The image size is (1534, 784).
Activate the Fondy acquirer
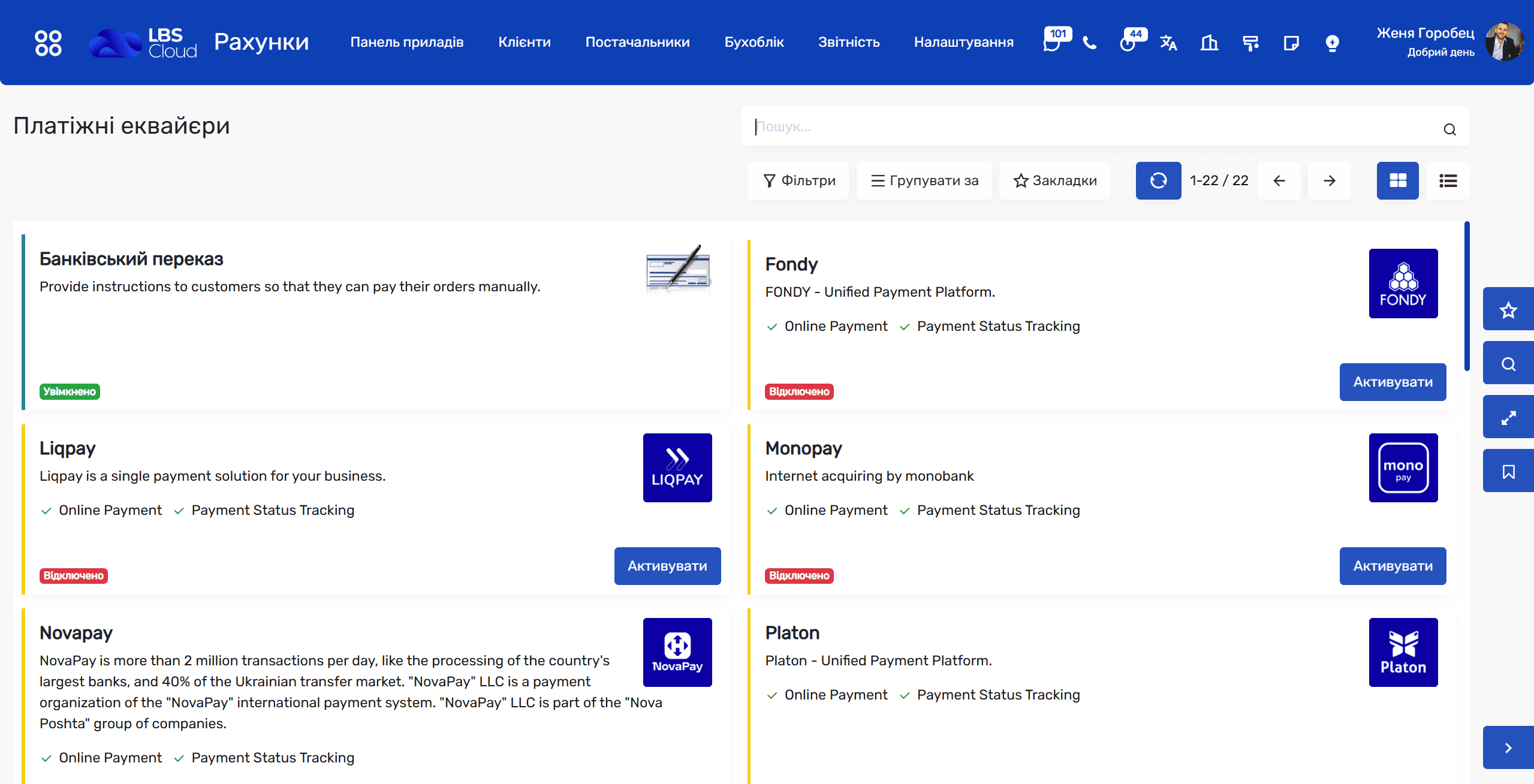point(1393,382)
